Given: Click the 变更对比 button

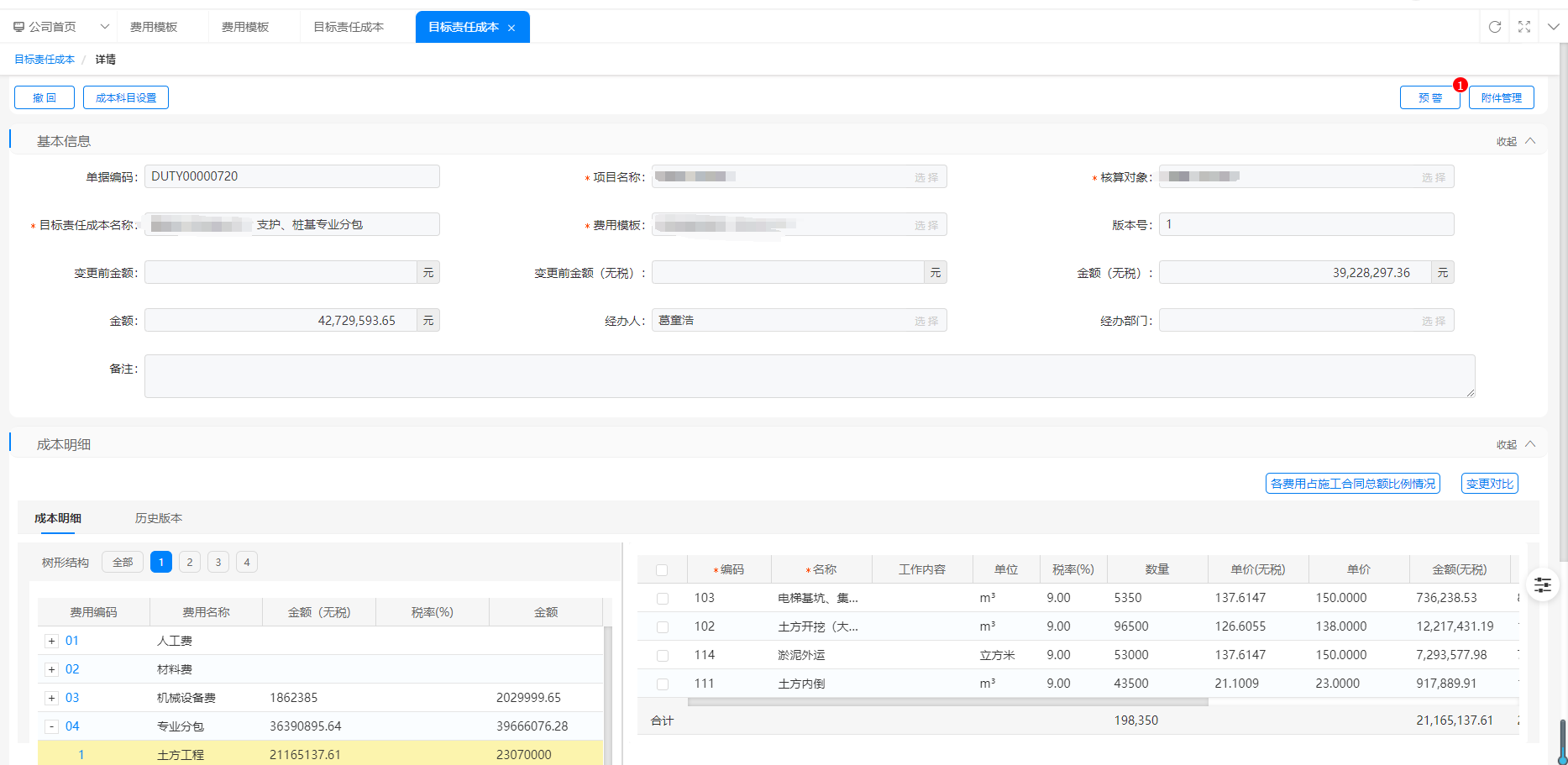Looking at the screenshot, I should click(x=1490, y=484).
